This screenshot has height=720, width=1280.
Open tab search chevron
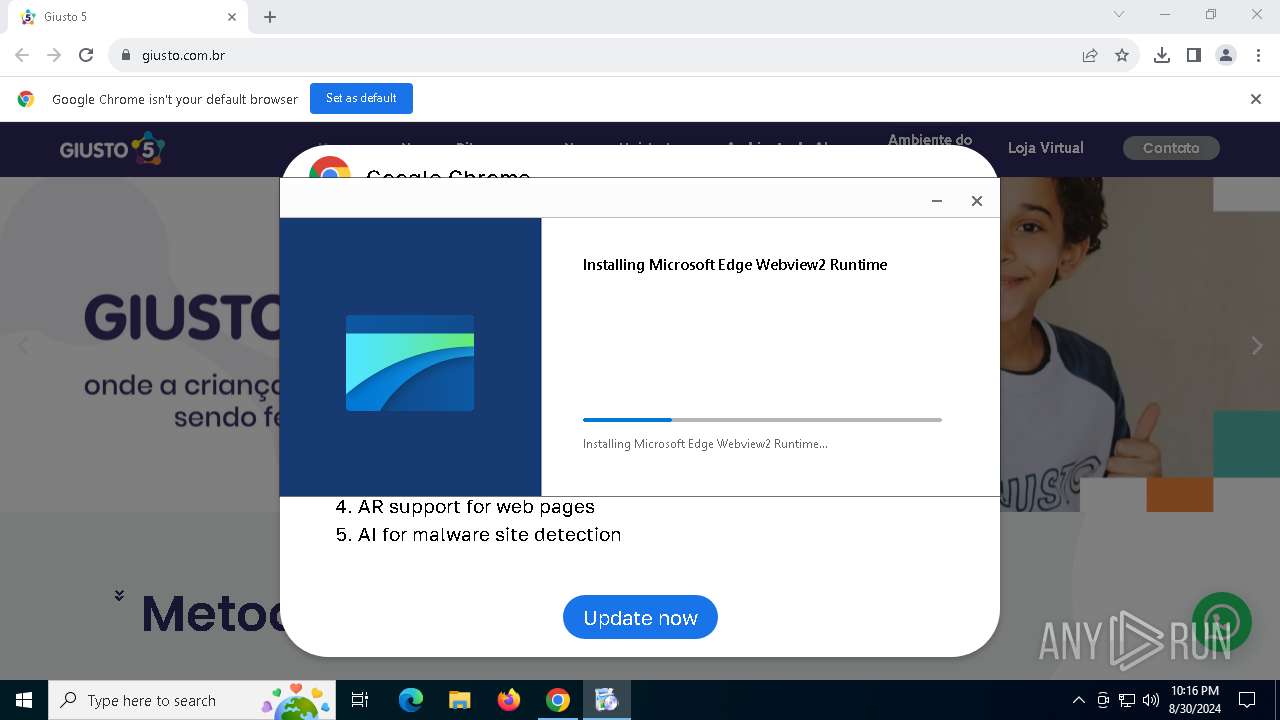[x=1119, y=14]
